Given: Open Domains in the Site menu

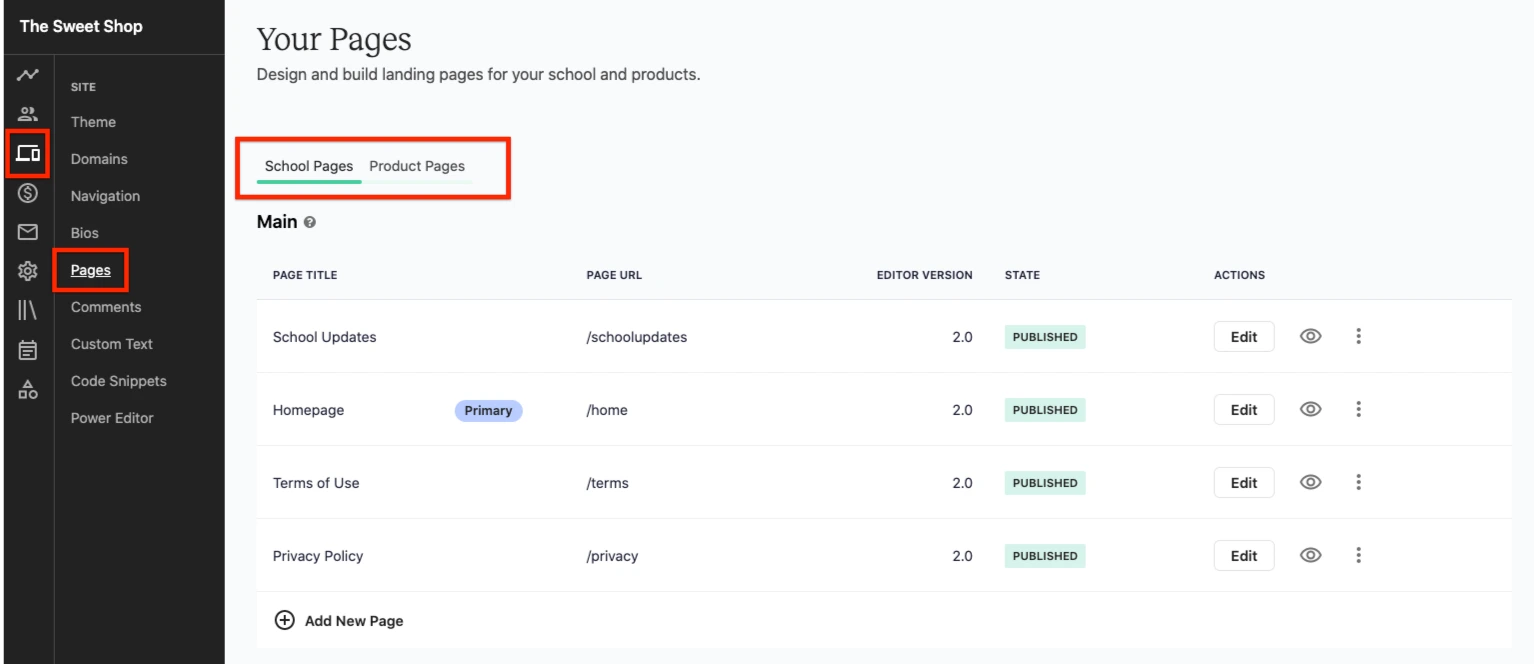Looking at the screenshot, I should click(x=99, y=159).
